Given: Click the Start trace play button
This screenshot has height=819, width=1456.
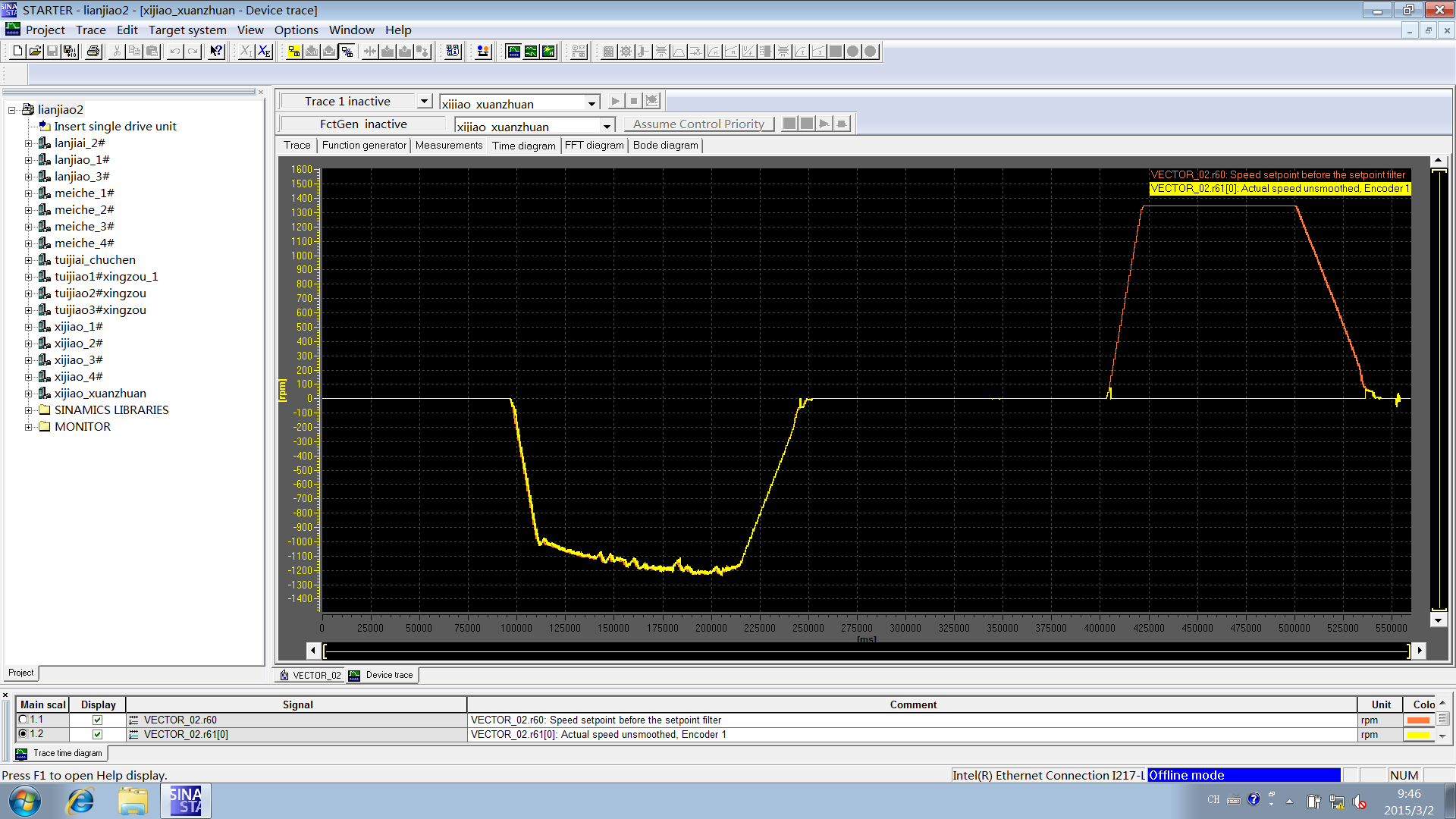Looking at the screenshot, I should coord(616,101).
